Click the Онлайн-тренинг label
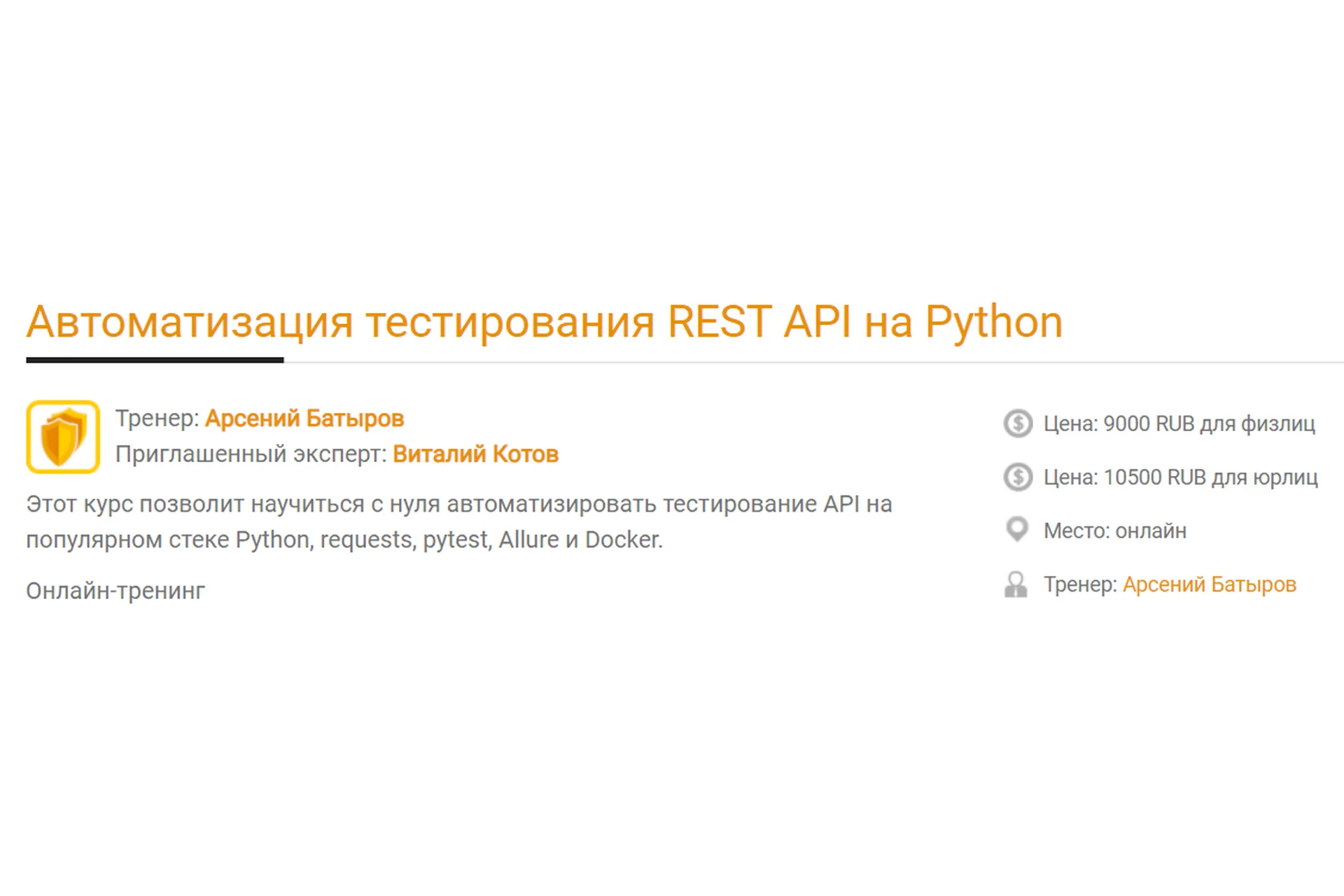Screen dimensions: 1344x896 (x=115, y=590)
